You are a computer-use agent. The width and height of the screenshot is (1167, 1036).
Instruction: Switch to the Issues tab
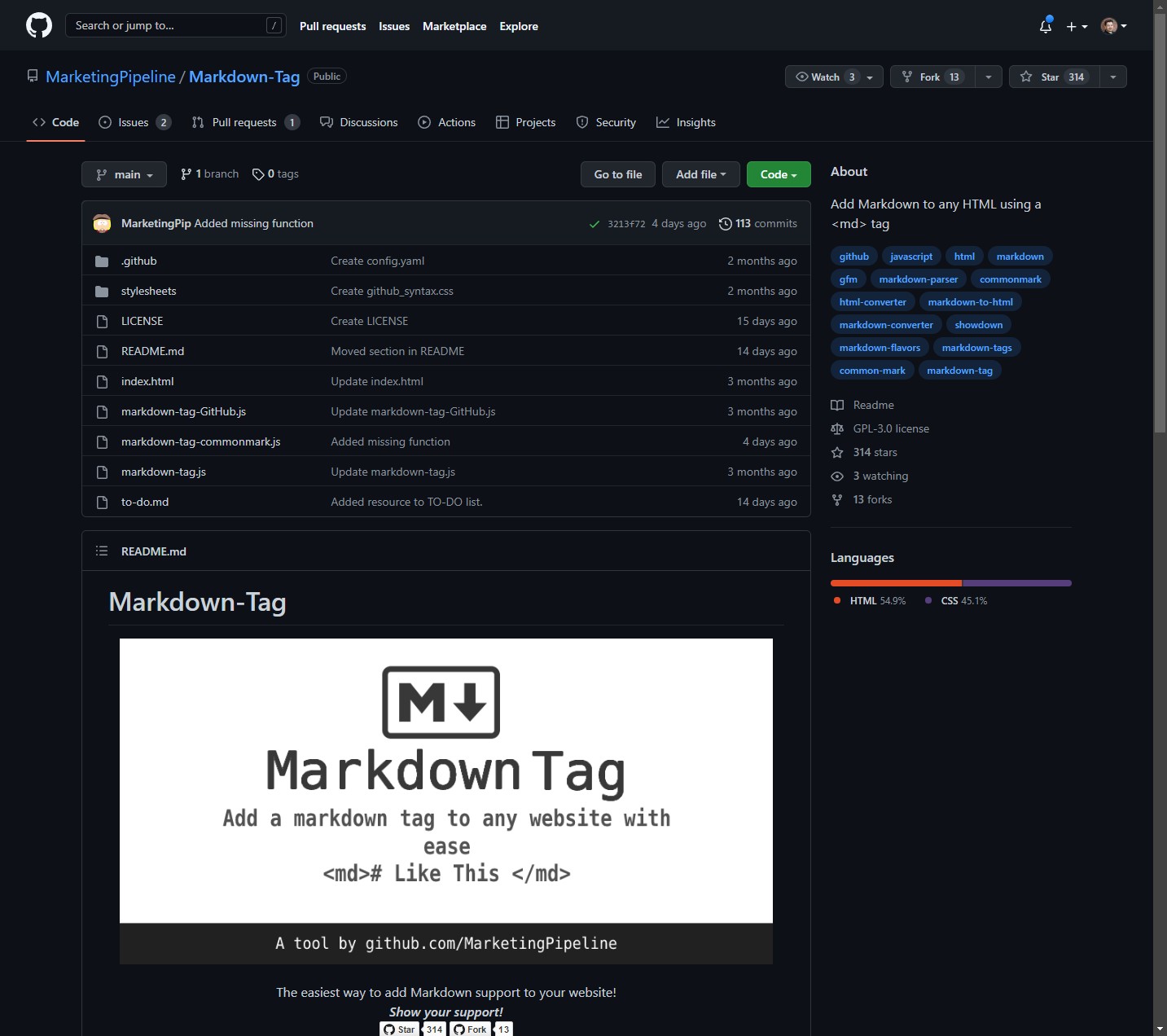134,122
